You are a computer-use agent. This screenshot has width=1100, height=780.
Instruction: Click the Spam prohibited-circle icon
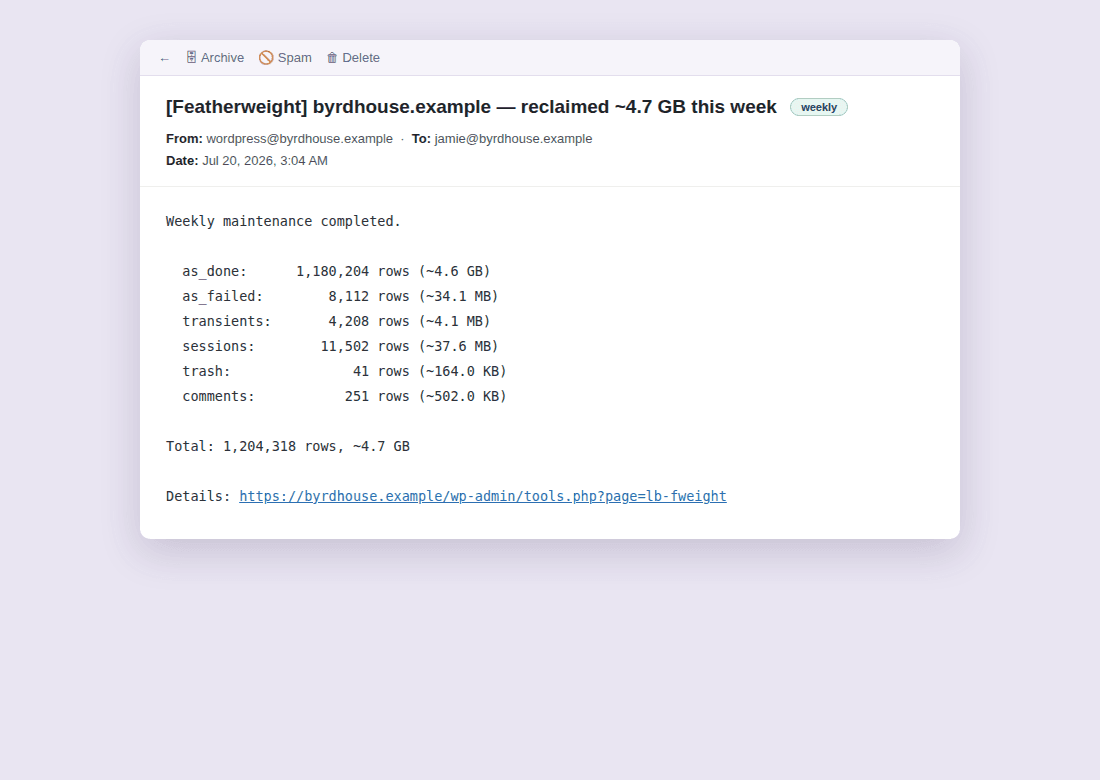tap(266, 58)
